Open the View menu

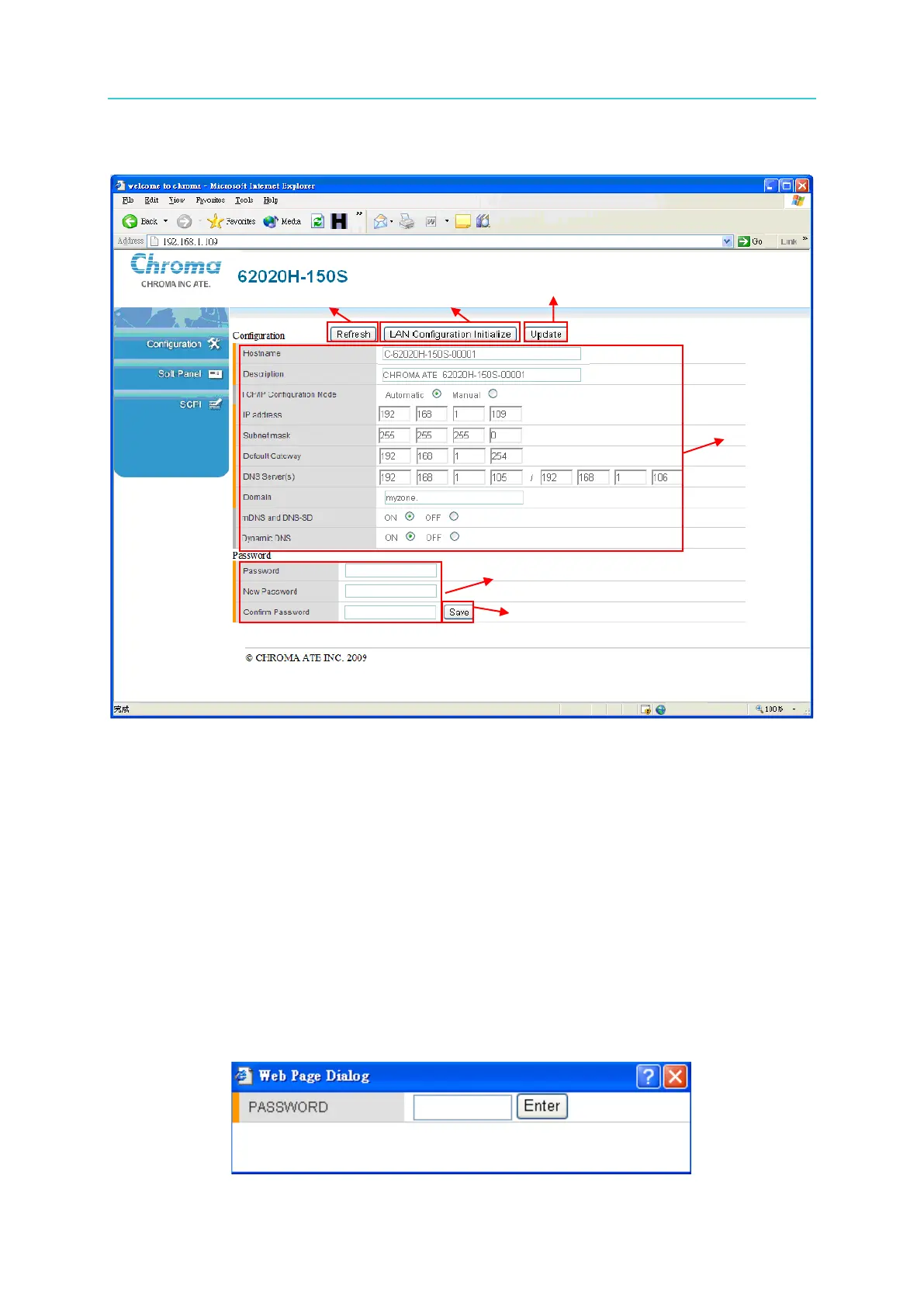(x=177, y=200)
